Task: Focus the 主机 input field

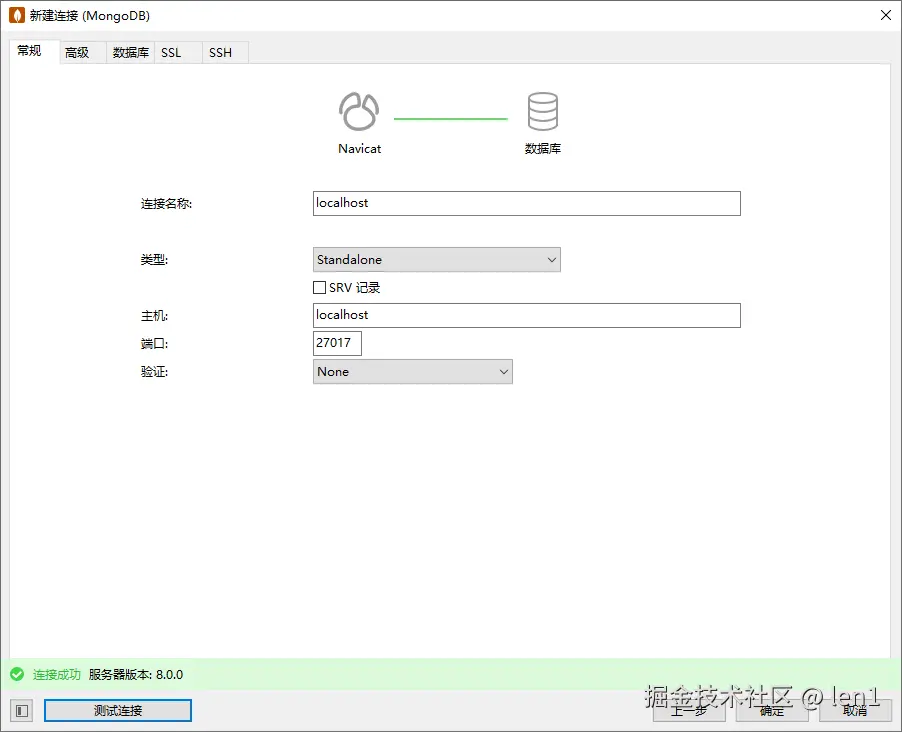Action: pyautogui.click(x=526, y=315)
